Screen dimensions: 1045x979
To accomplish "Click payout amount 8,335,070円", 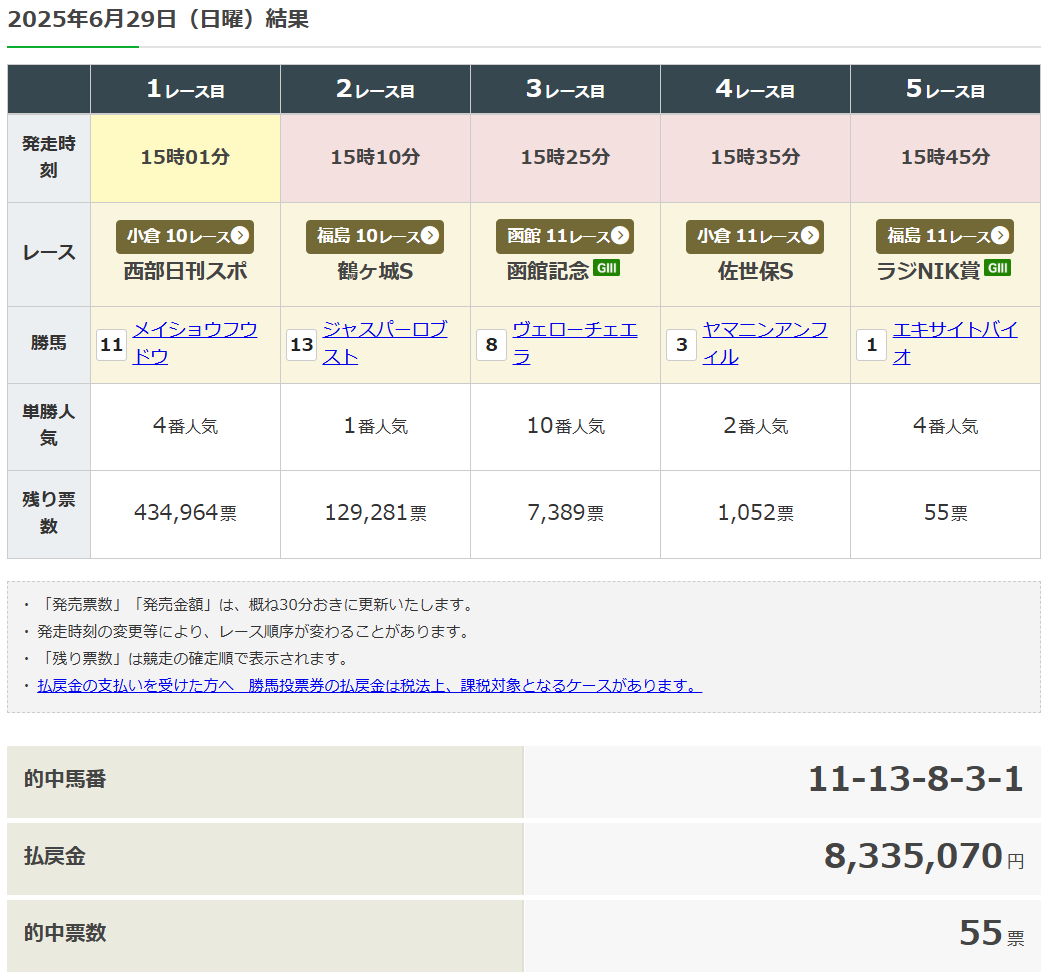I will click(x=924, y=856).
